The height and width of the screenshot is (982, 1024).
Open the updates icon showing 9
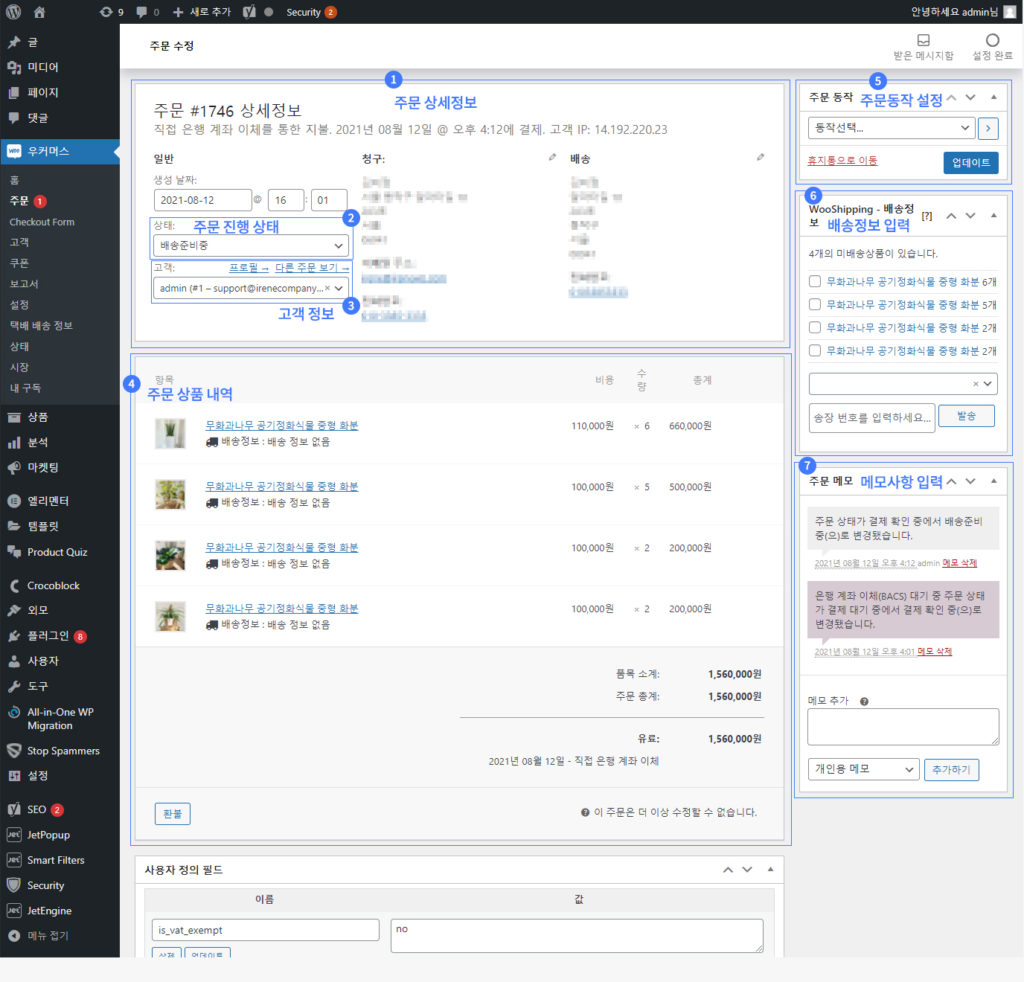107,12
